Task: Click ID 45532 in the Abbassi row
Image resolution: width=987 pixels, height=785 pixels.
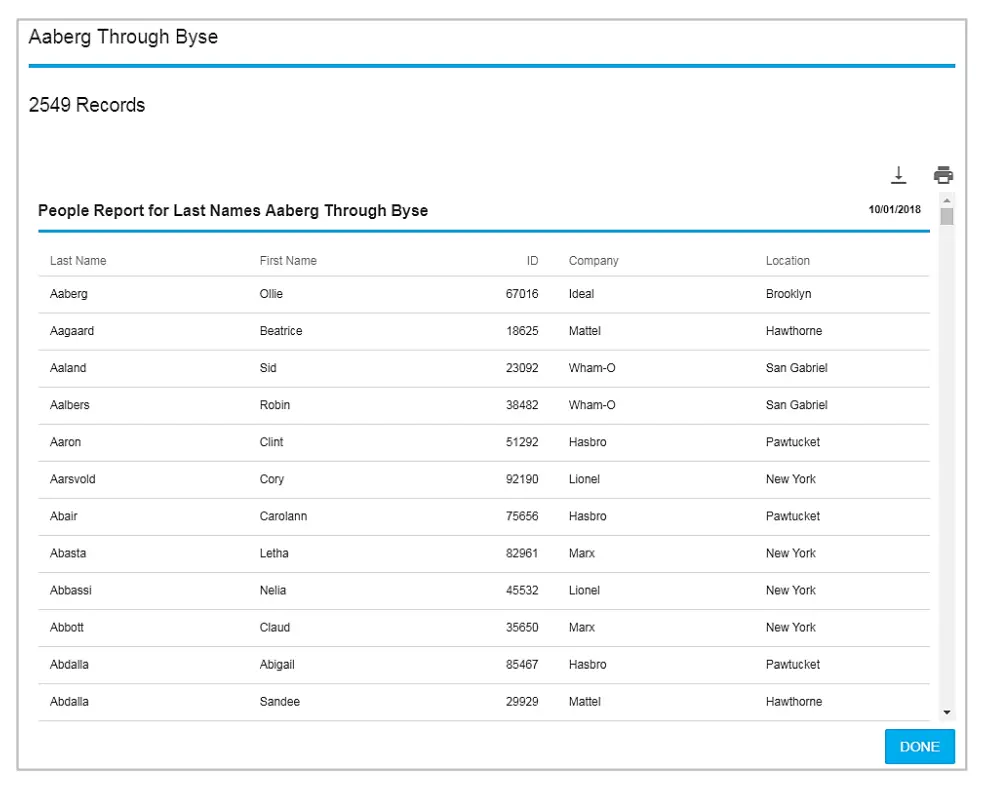Action: point(522,590)
